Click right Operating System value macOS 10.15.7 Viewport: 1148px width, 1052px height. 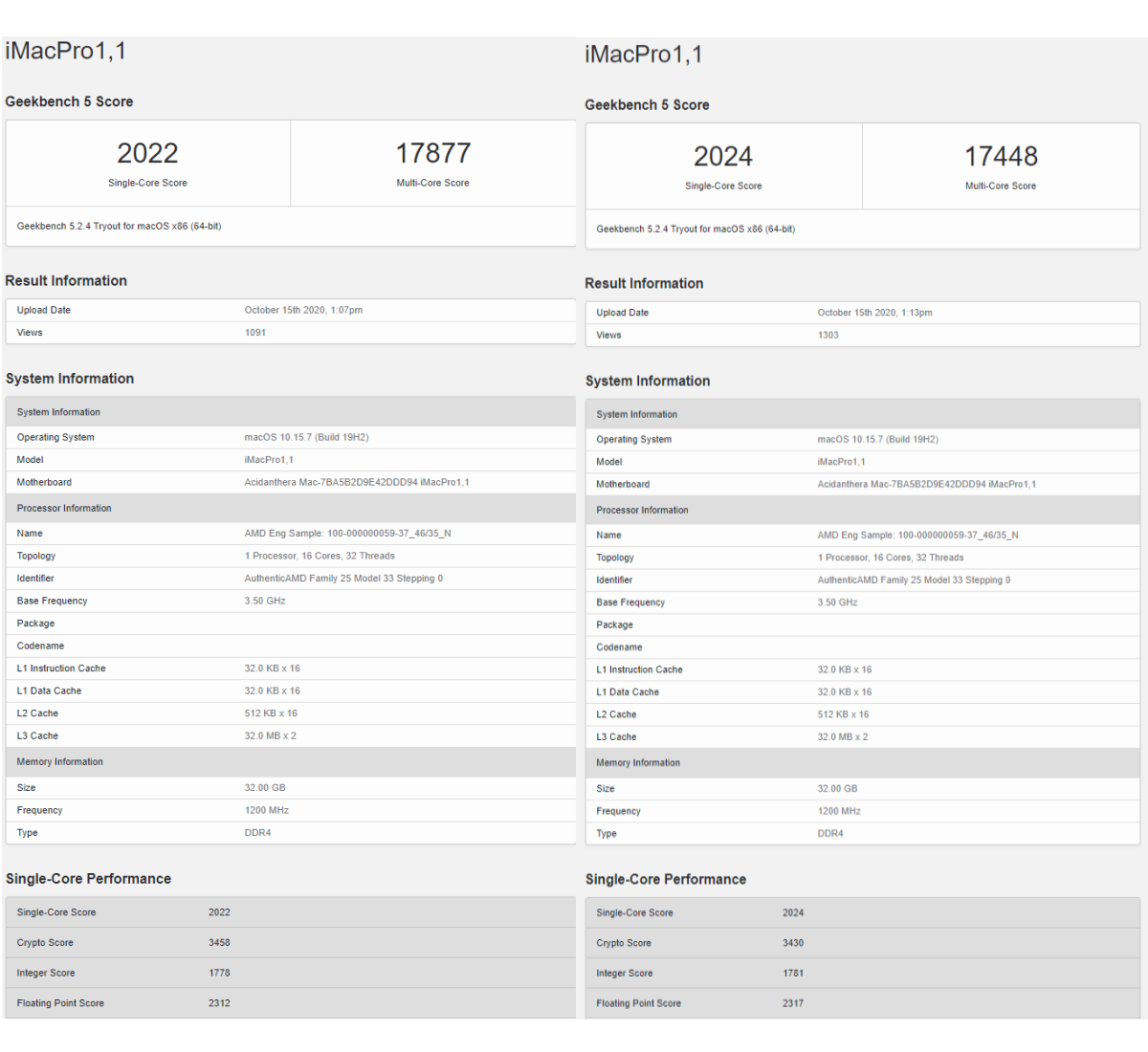[x=877, y=439]
